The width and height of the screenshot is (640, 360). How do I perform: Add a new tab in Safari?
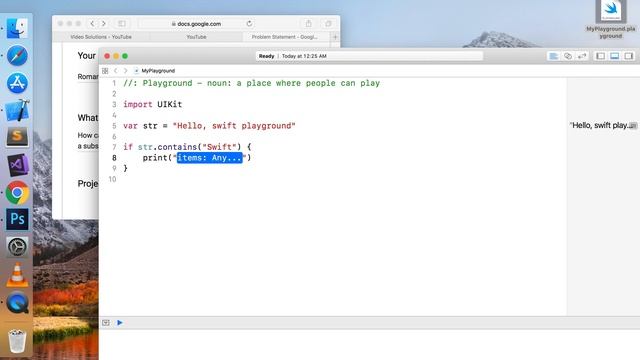335,37
